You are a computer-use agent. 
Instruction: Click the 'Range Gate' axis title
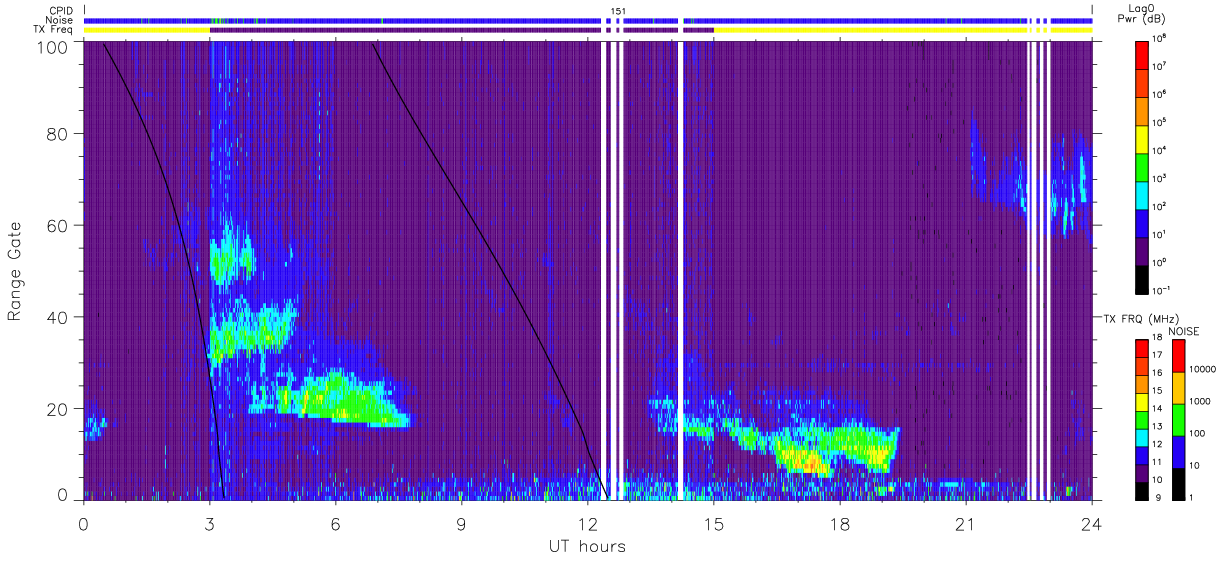pos(15,272)
